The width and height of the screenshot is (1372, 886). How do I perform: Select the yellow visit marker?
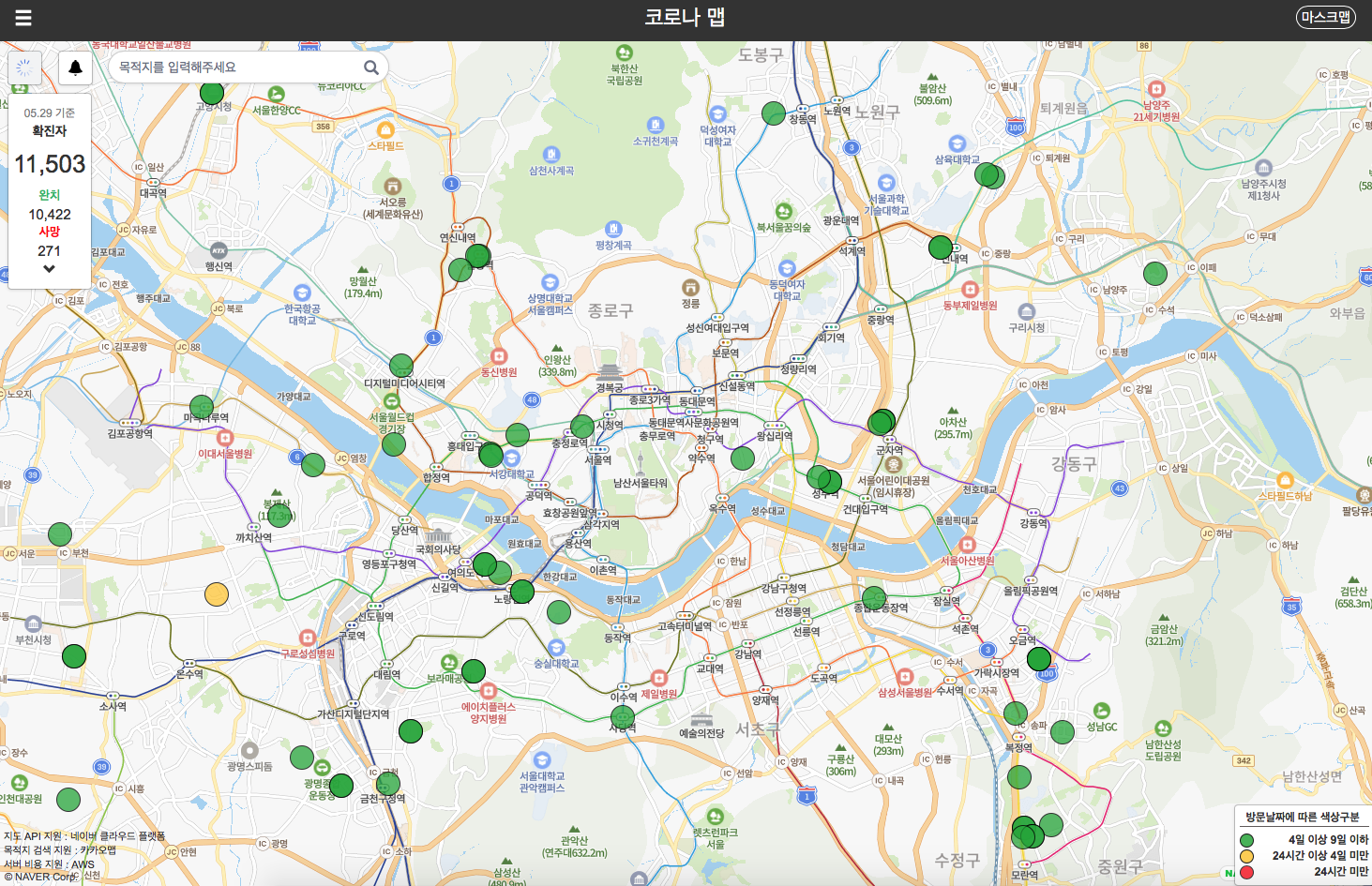[x=217, y=594]
